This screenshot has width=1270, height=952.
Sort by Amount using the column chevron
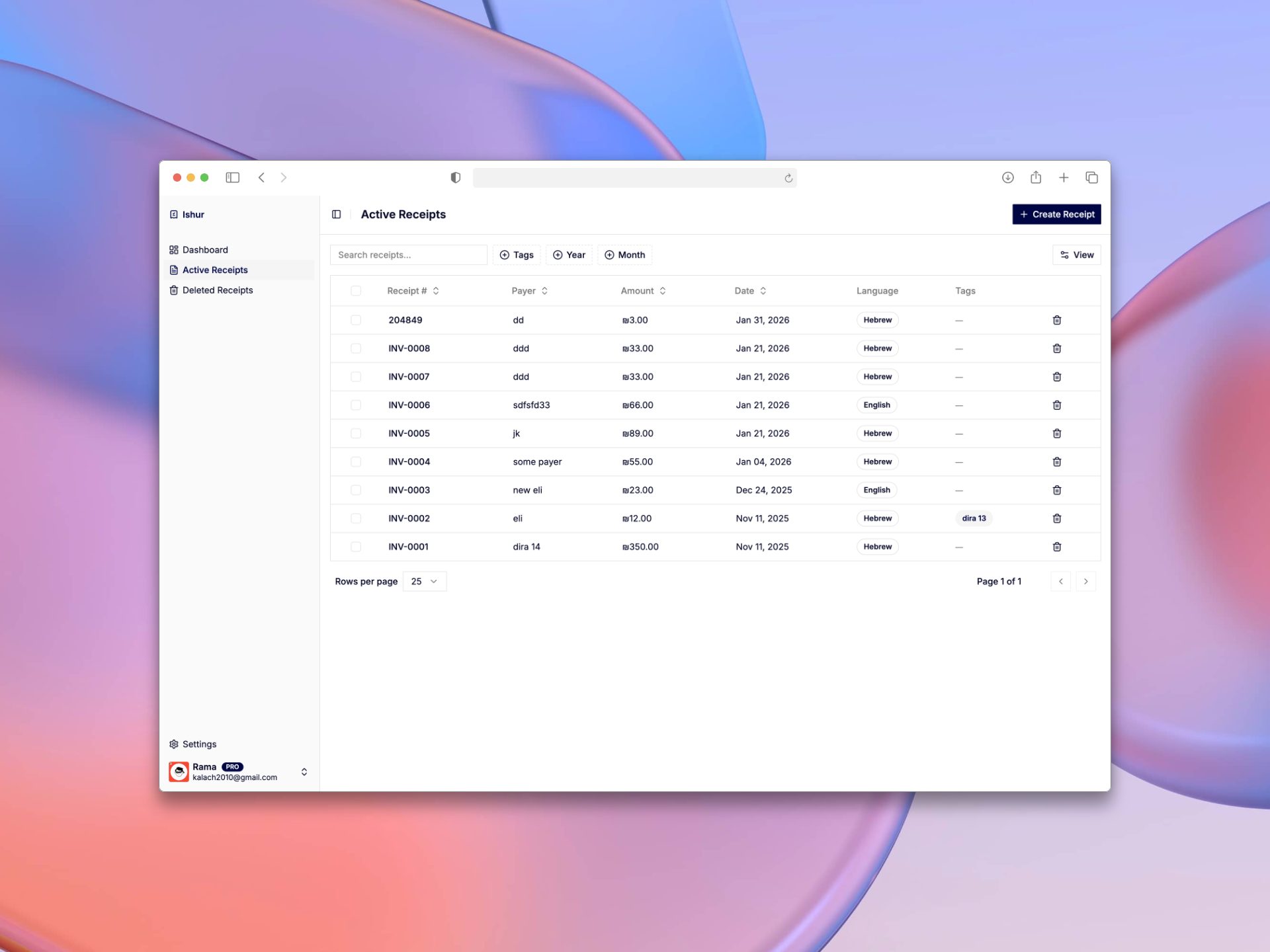[662, 290]
